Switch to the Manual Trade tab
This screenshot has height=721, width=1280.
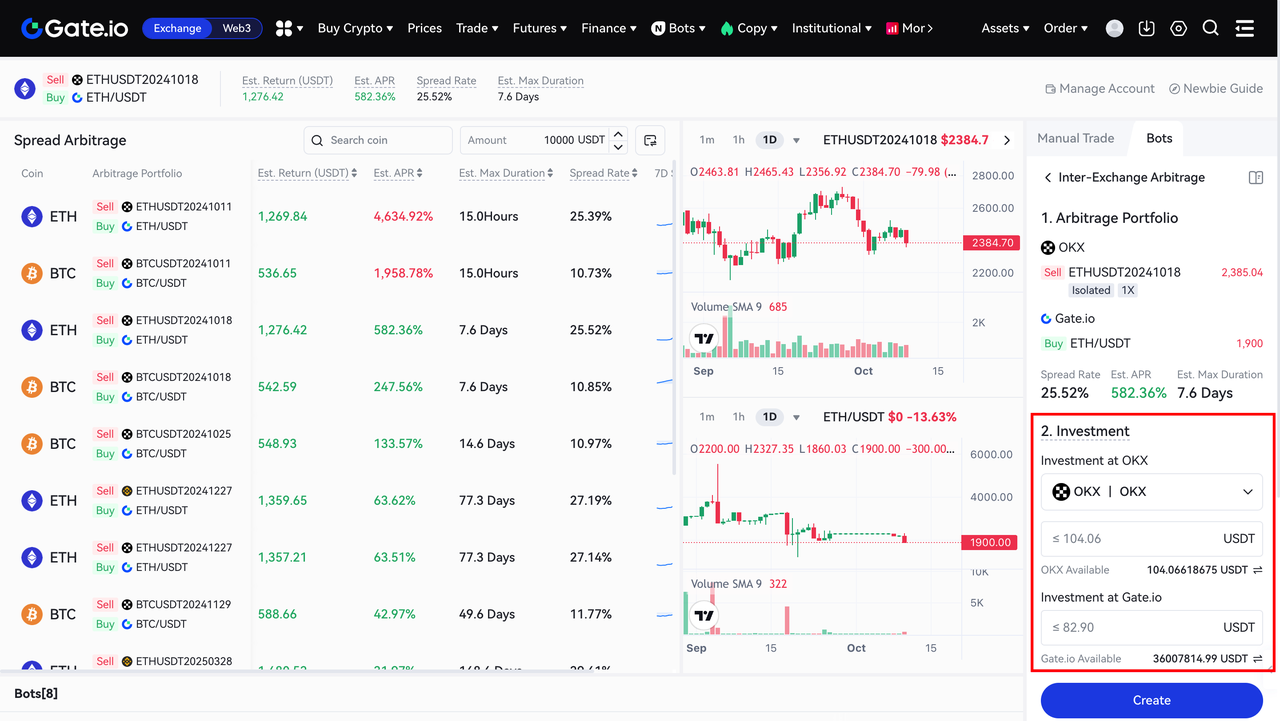pos(1075,138)
